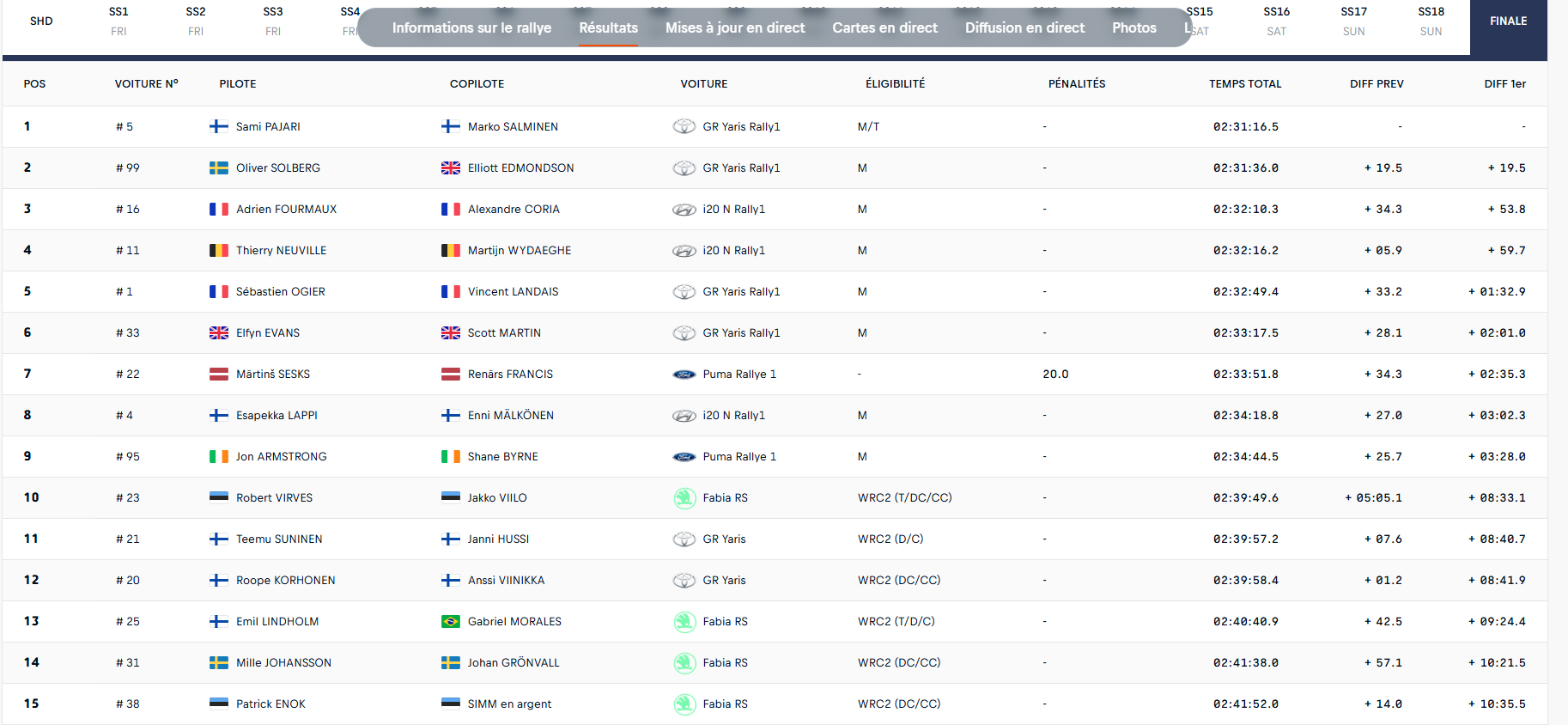Screen dimensions: 1568x725
Task: Open the Informations sur le rallye tab
Action: (x=471, y=27)
